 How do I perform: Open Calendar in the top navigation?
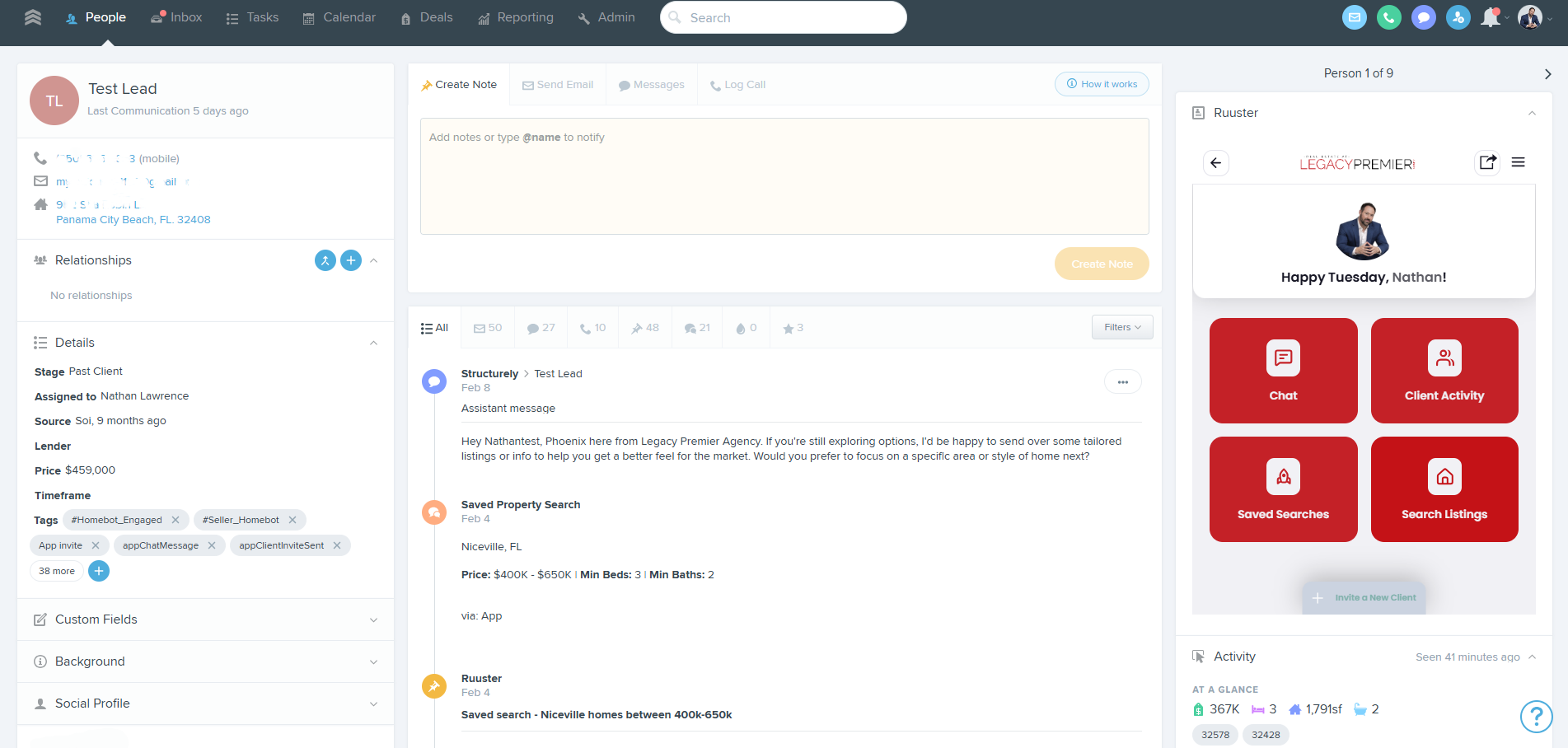pos(339,17)
